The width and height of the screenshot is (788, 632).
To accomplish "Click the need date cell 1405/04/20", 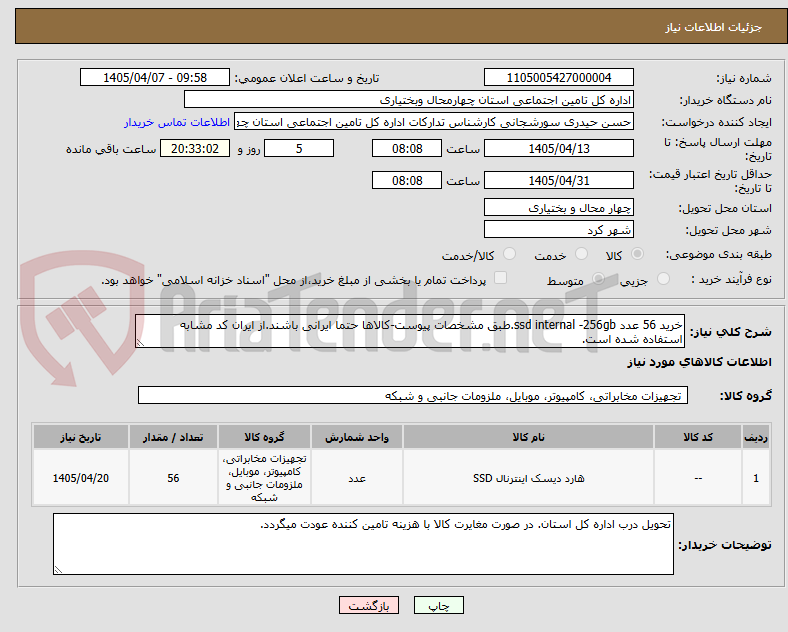I will tap(81, 478).
